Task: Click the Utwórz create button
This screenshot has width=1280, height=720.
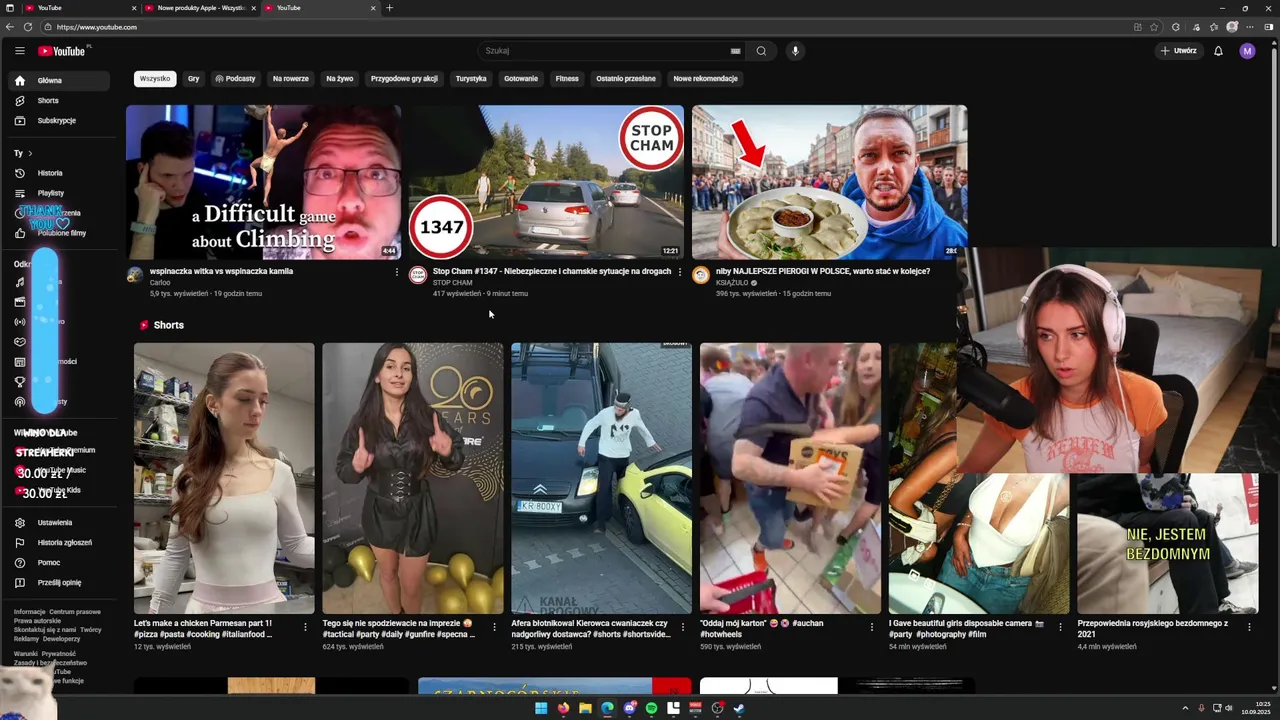Action: 1178,51
